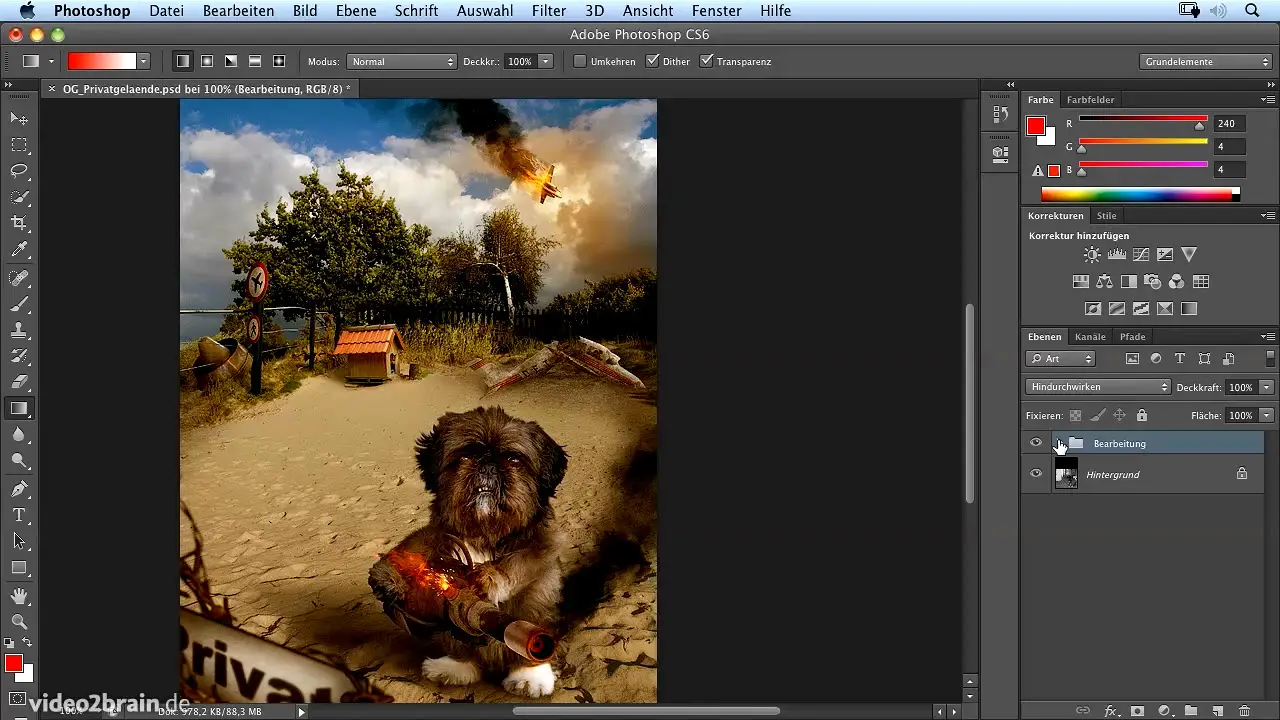The image size is (1280, 720).
Task: Add Curves adjustment
Action: [x=1140, y=255]
